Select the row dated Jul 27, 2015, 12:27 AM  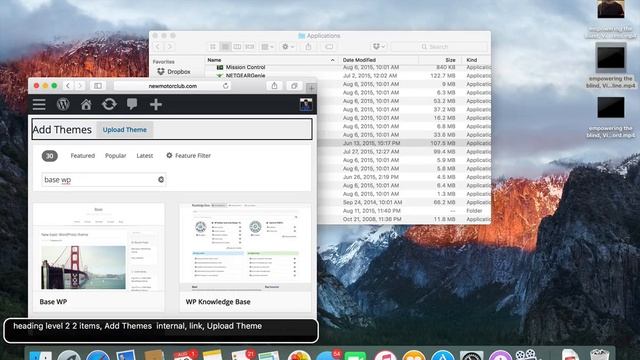coord(404,151)
